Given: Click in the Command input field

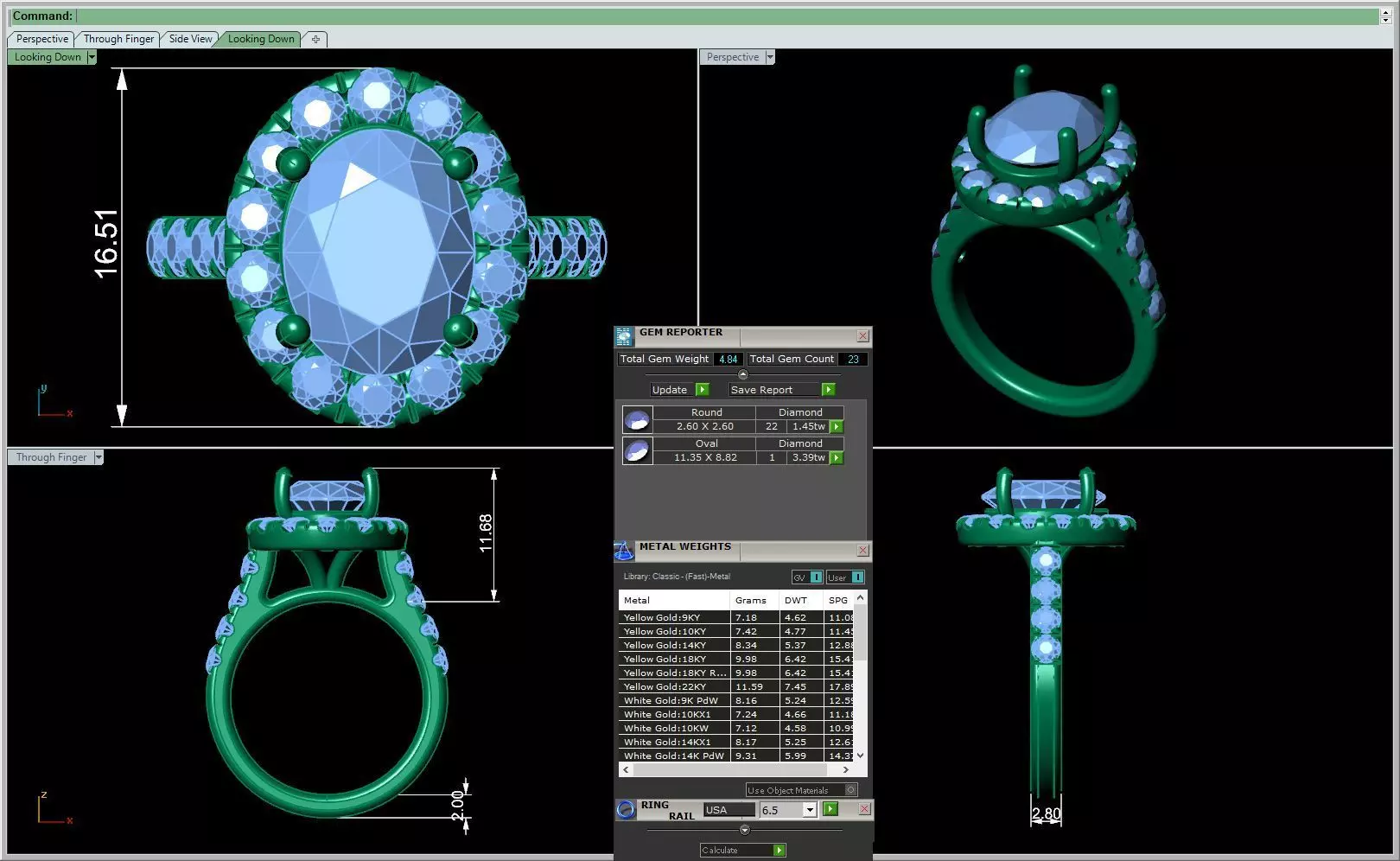Looking at the screenshot, I should click(728, 16).
